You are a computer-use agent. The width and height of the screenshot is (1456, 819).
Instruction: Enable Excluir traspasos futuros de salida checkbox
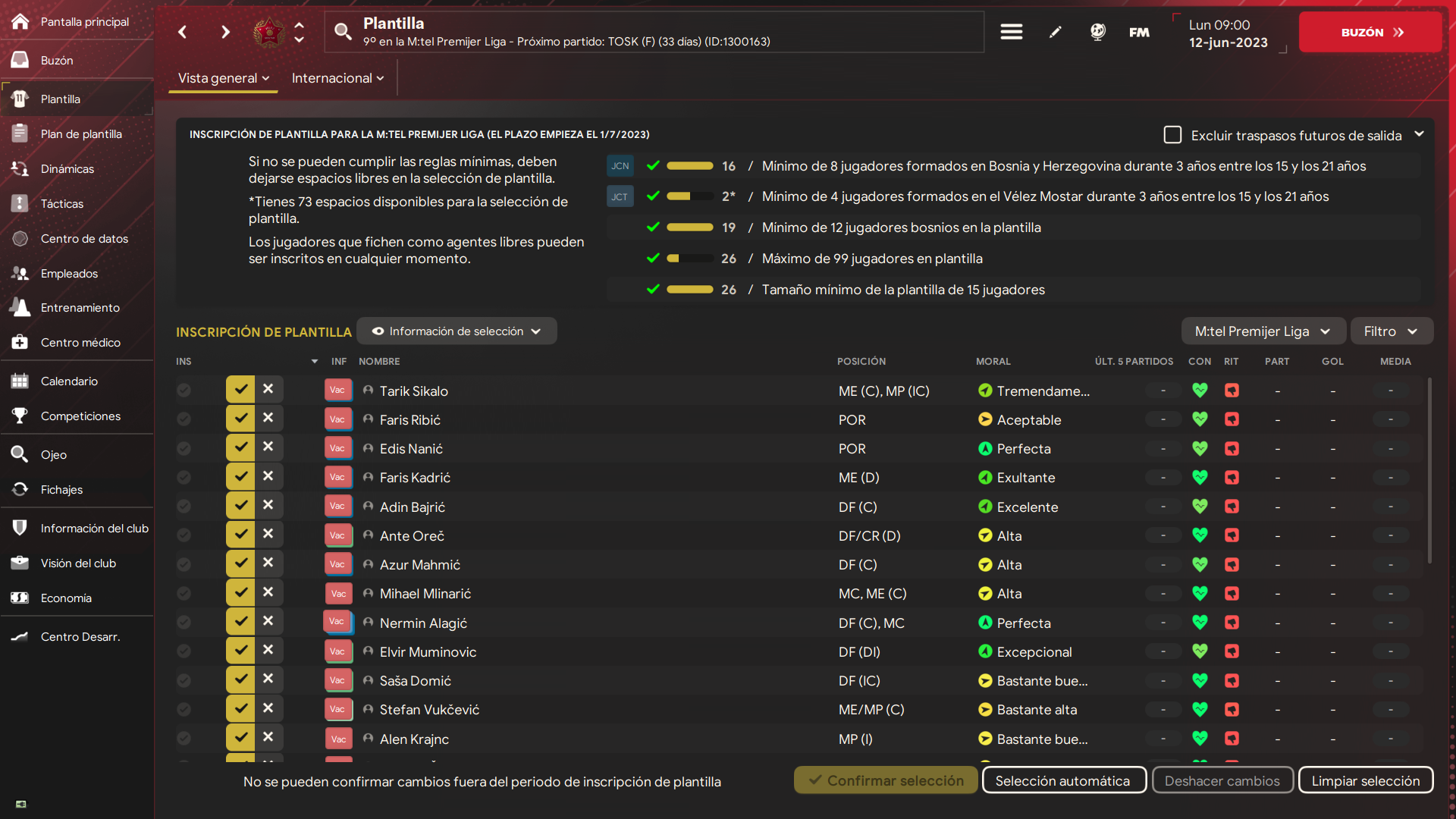coord(1172,135)
